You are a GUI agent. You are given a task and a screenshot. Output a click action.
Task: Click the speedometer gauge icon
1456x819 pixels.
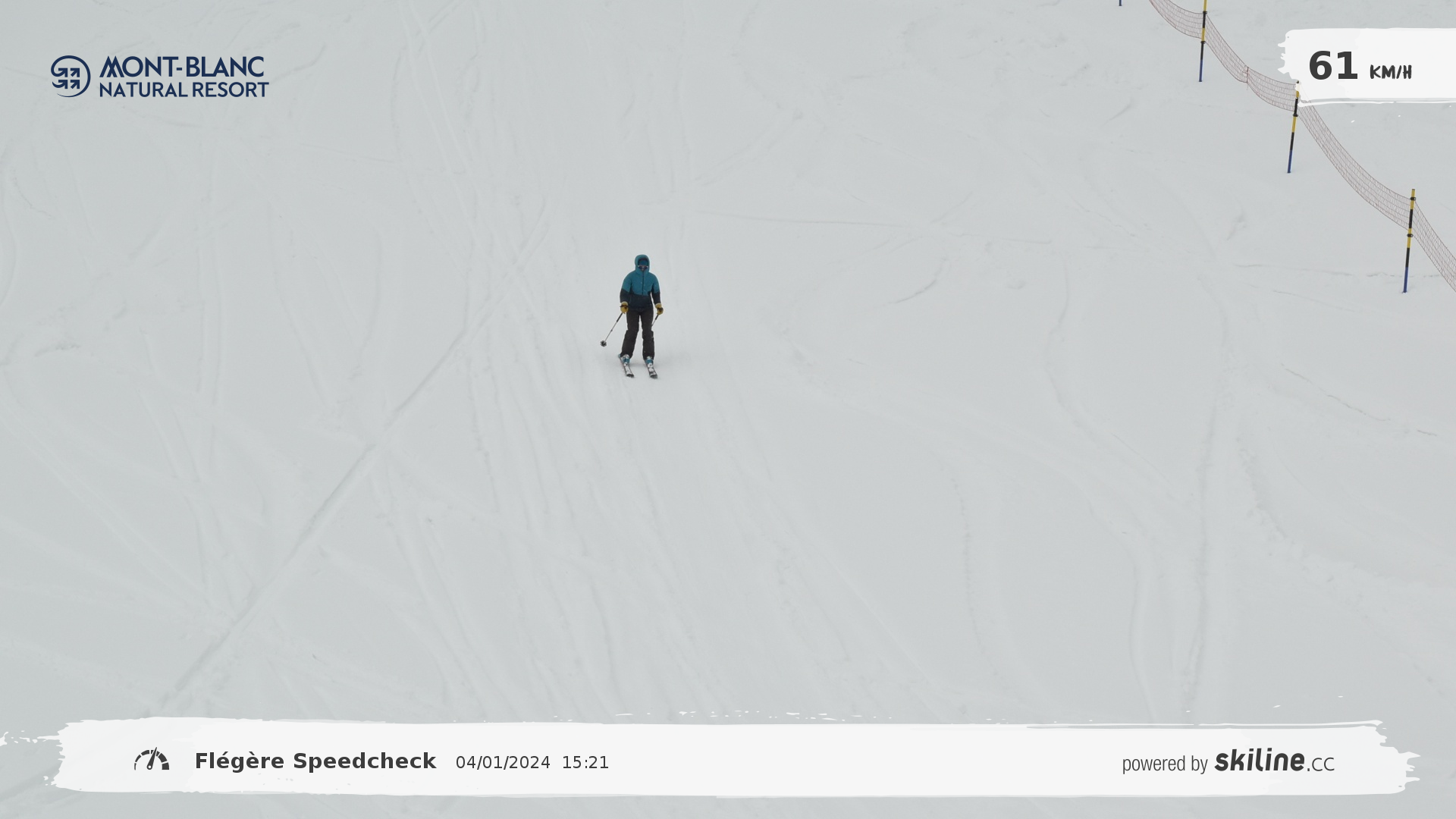click(152, 760)
